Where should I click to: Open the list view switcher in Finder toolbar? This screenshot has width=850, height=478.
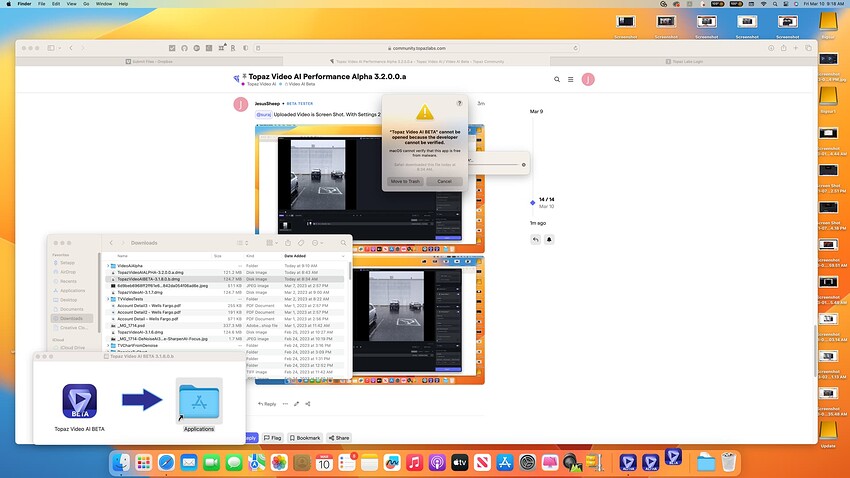[x=242, y=243]
